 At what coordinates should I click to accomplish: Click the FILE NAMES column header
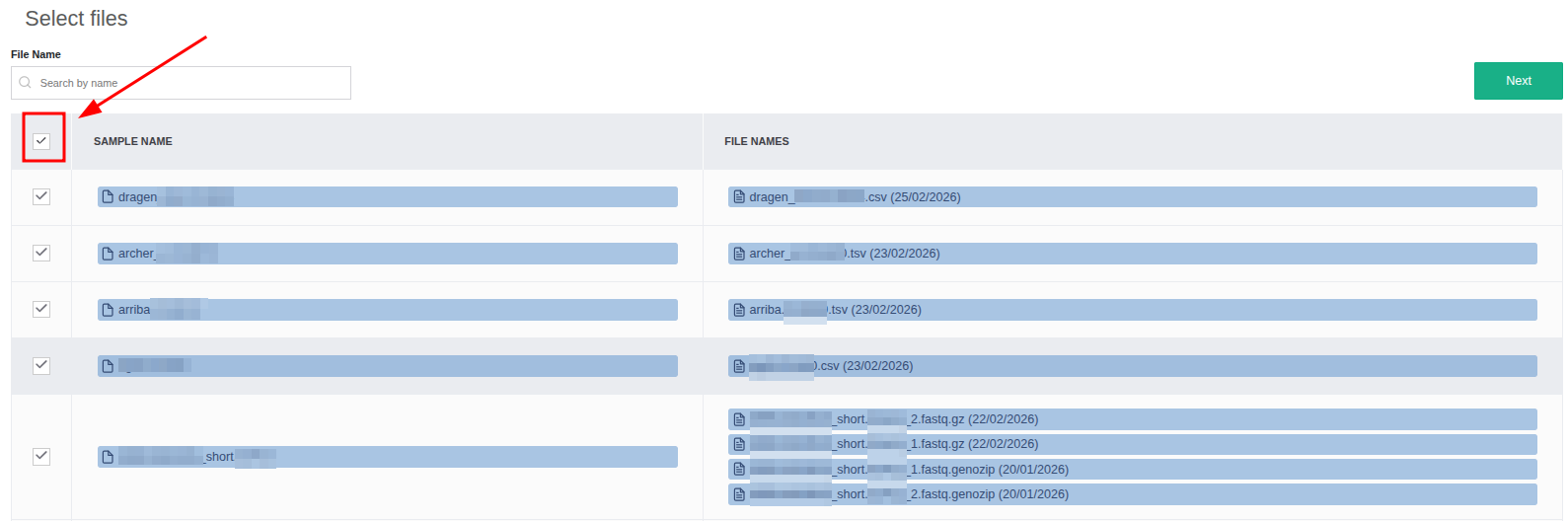756,141
